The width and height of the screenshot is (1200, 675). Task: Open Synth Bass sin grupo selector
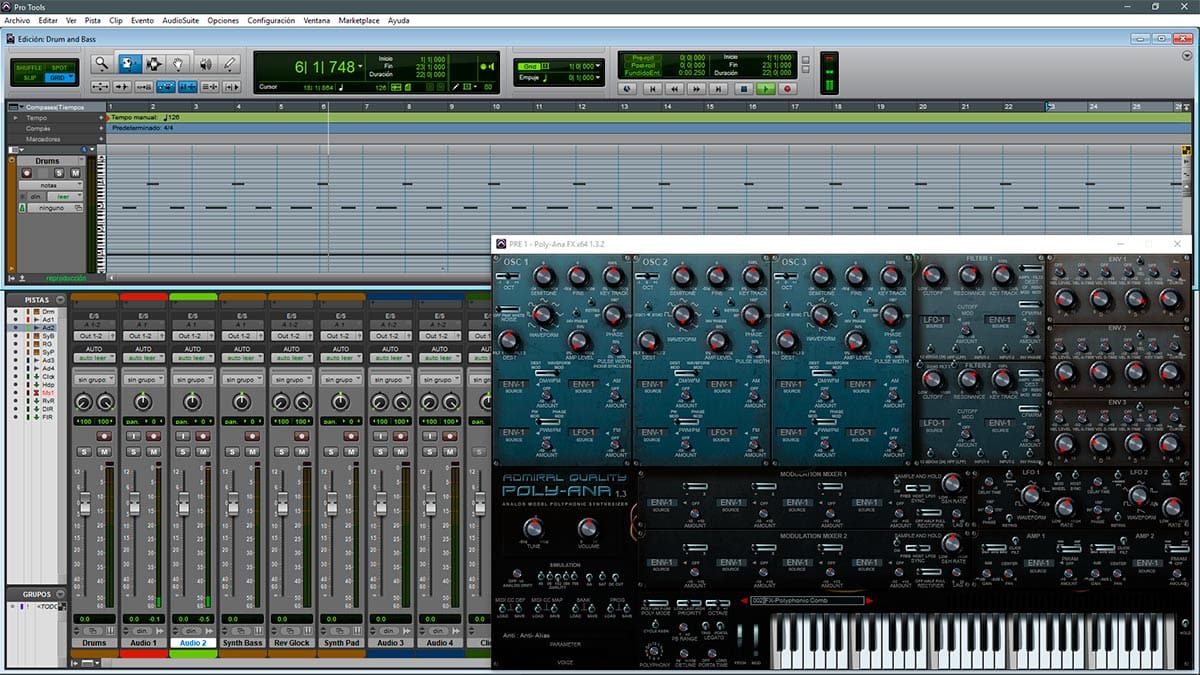(x=242, y=380)
